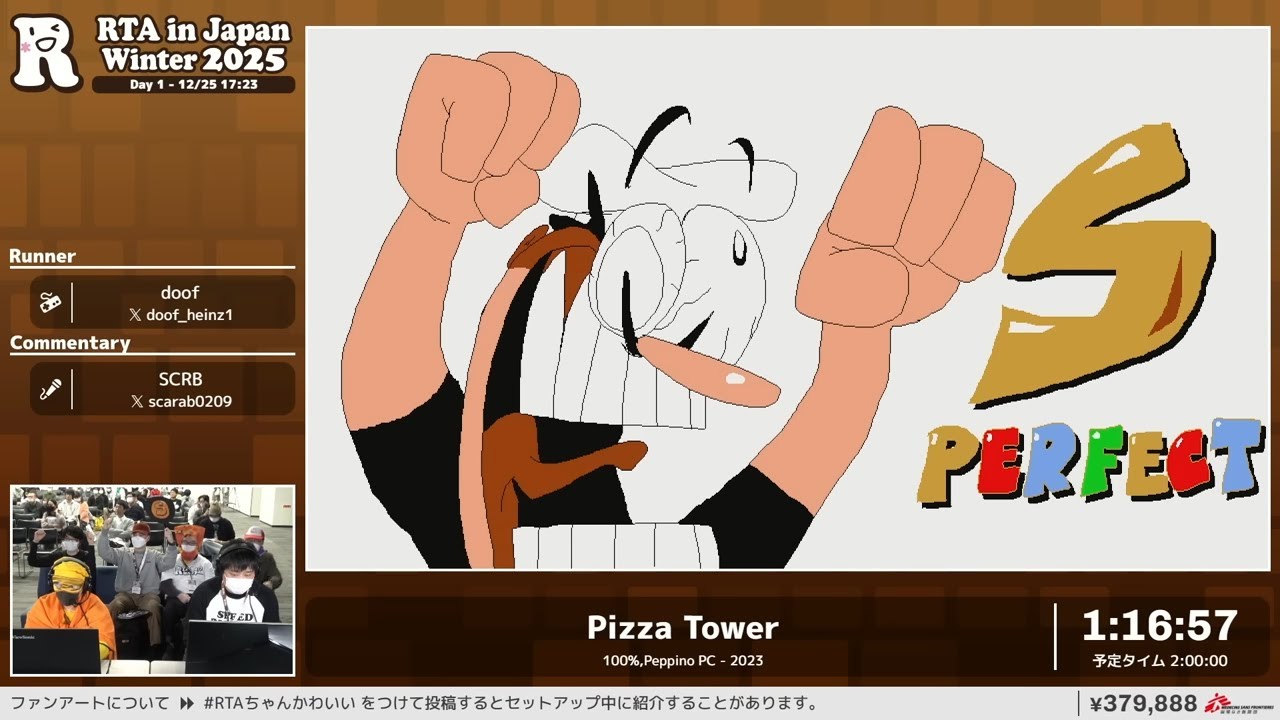The image size is (1280, 720).
Task: Click the Pizza Tower game title
Action: pos(682,628)
